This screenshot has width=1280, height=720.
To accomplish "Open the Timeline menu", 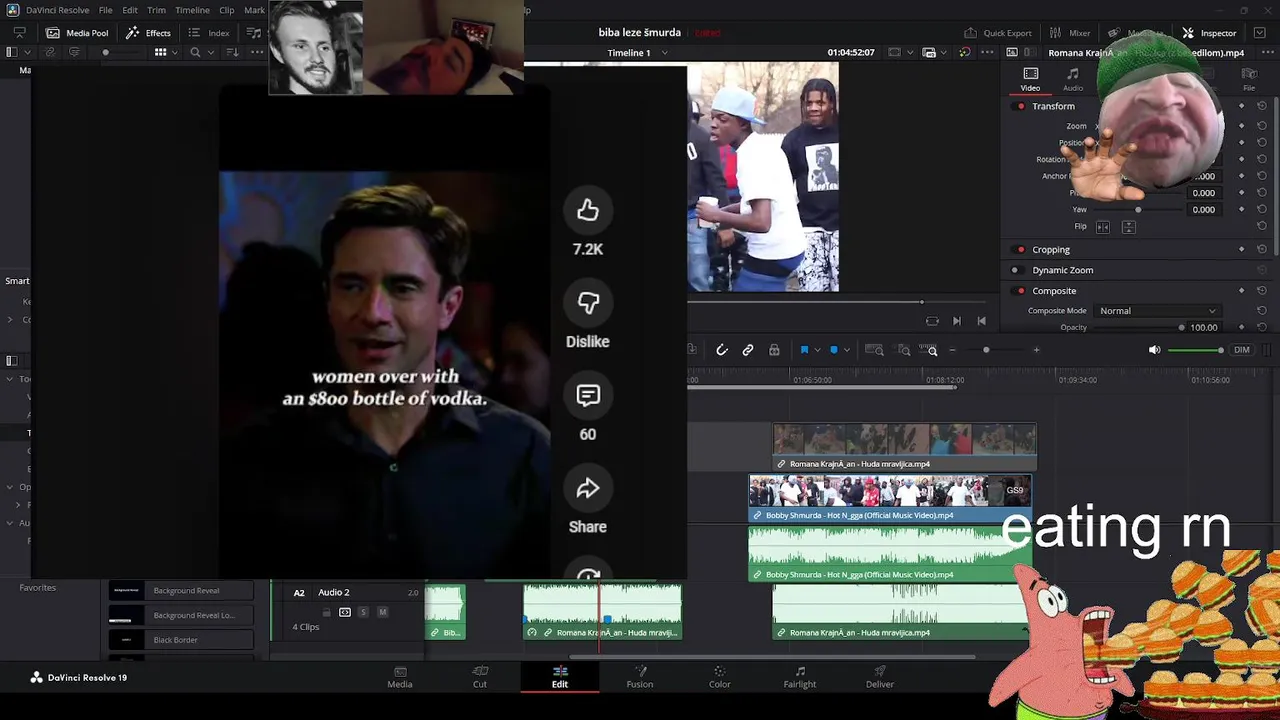I will pos(192,10).
